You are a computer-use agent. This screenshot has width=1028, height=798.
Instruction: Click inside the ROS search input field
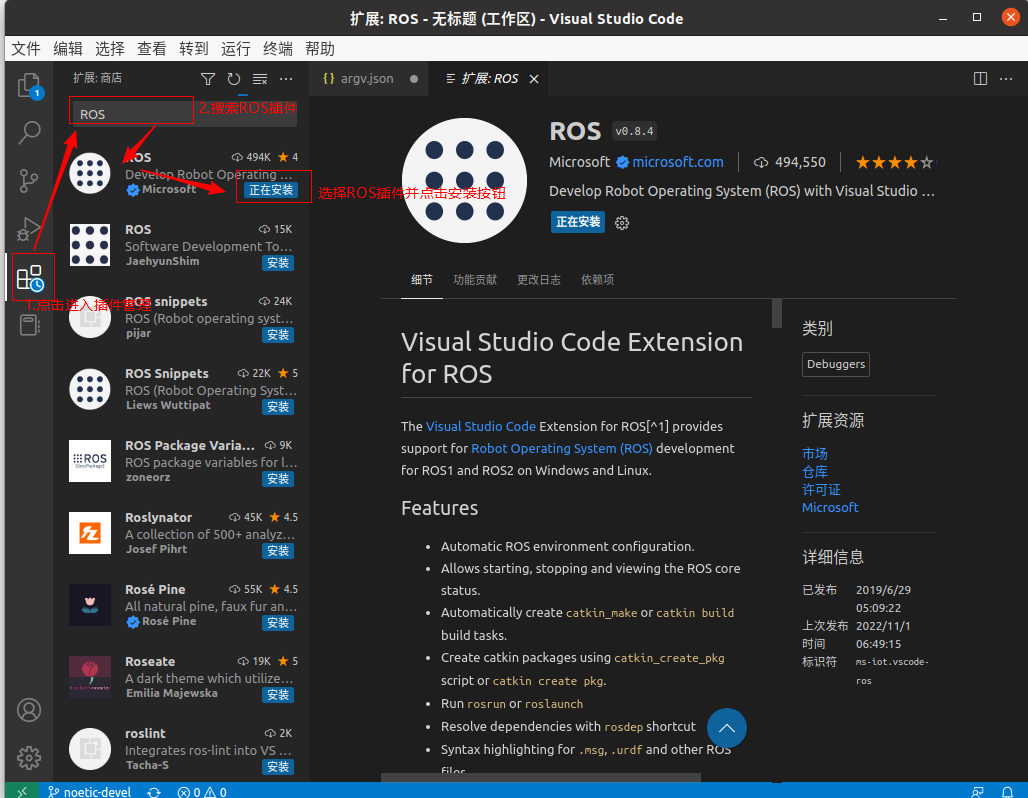point(131,113)
